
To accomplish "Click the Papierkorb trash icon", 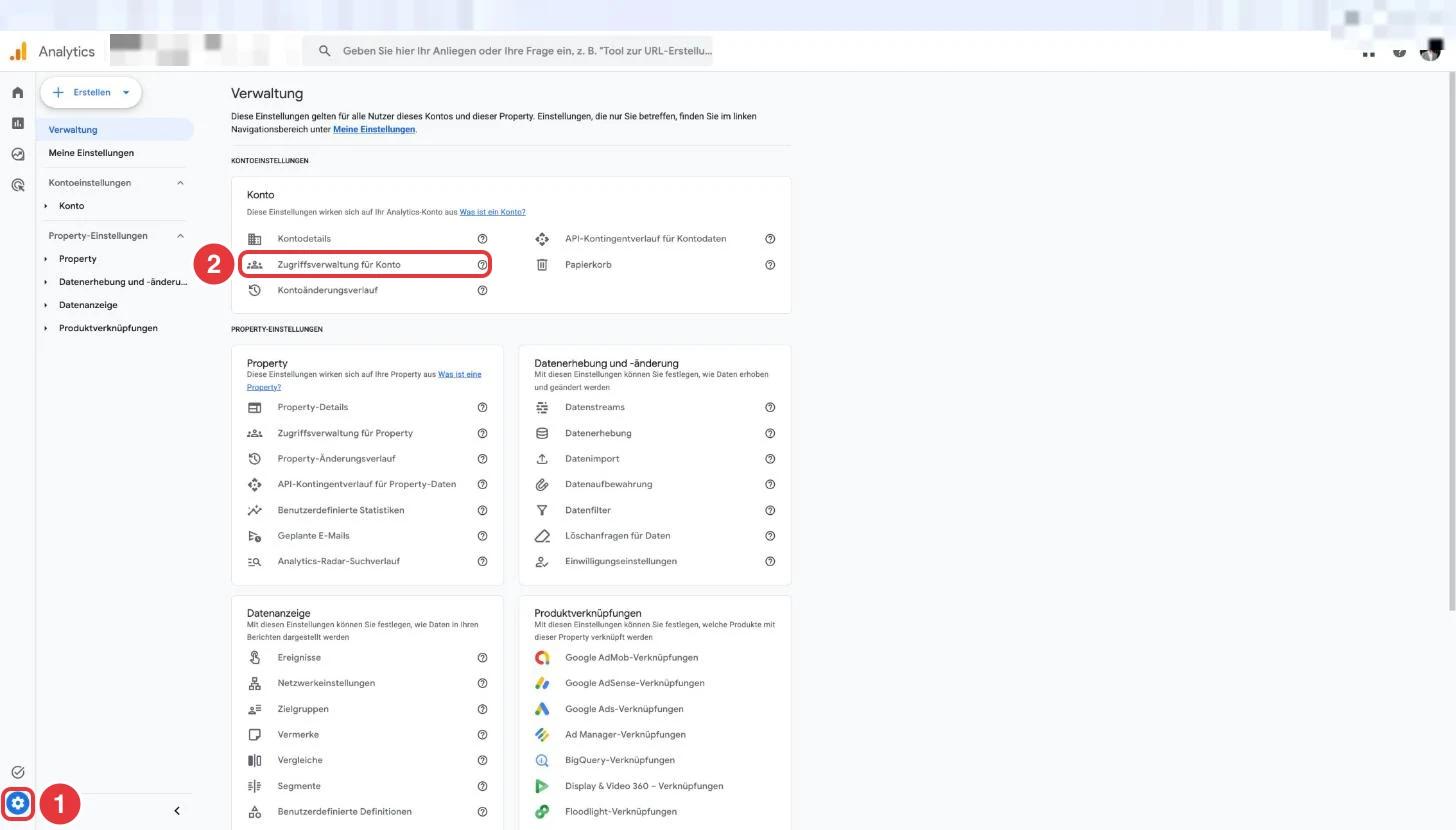I will (x=542, y=265).
